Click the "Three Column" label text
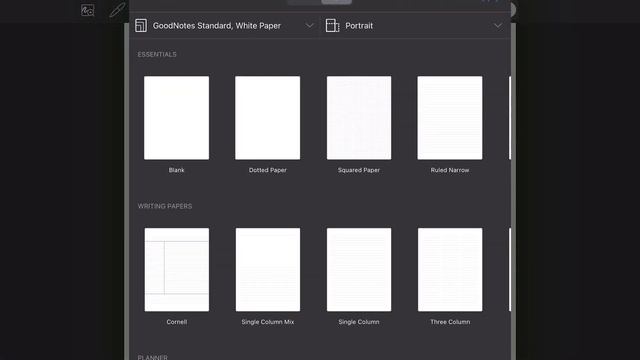640x360 pixels. (450, 322)
